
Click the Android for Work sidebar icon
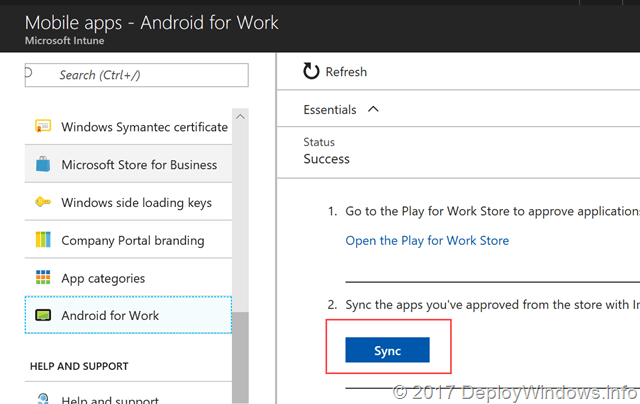click(43, 316)
